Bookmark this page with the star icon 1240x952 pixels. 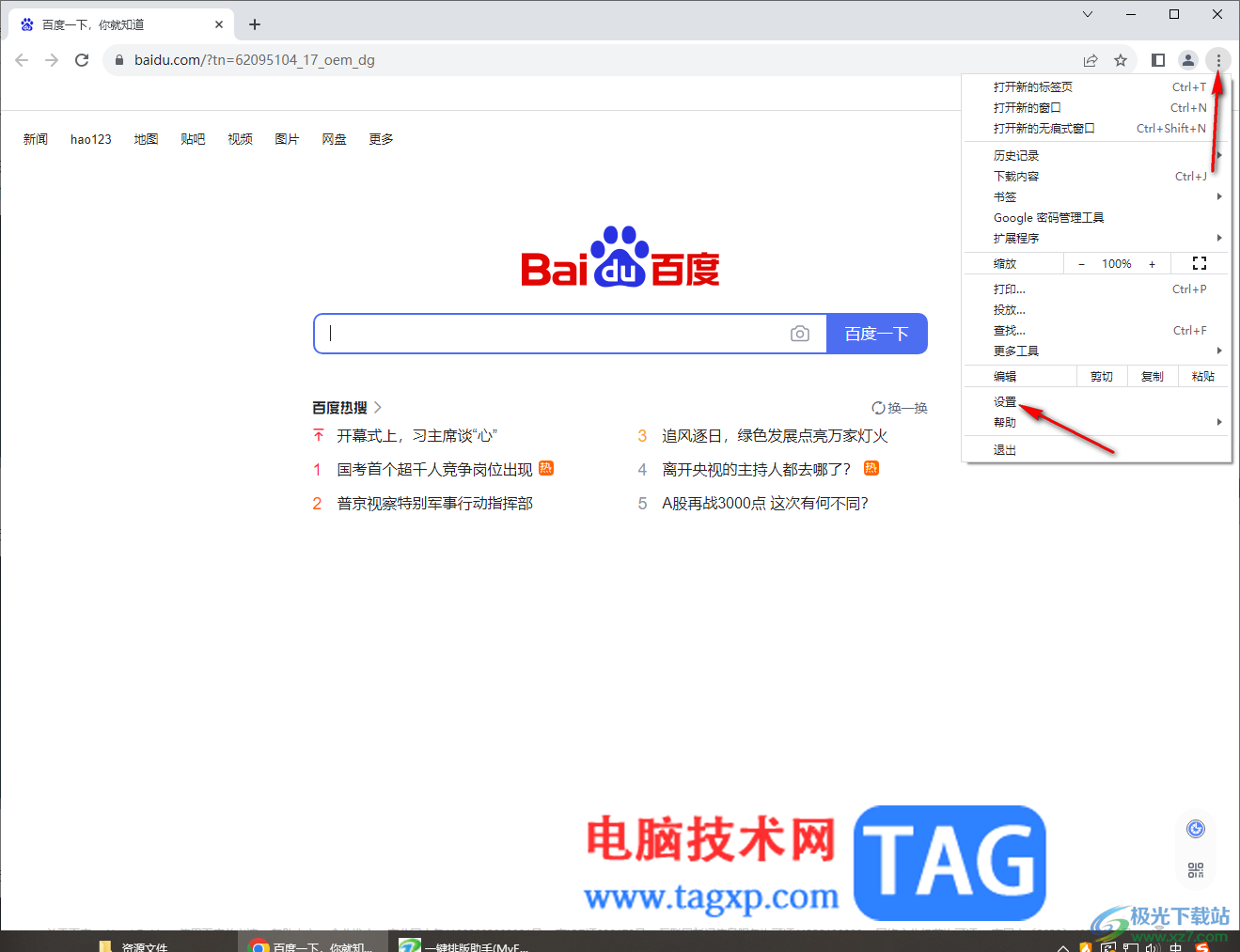(1121, 59)
